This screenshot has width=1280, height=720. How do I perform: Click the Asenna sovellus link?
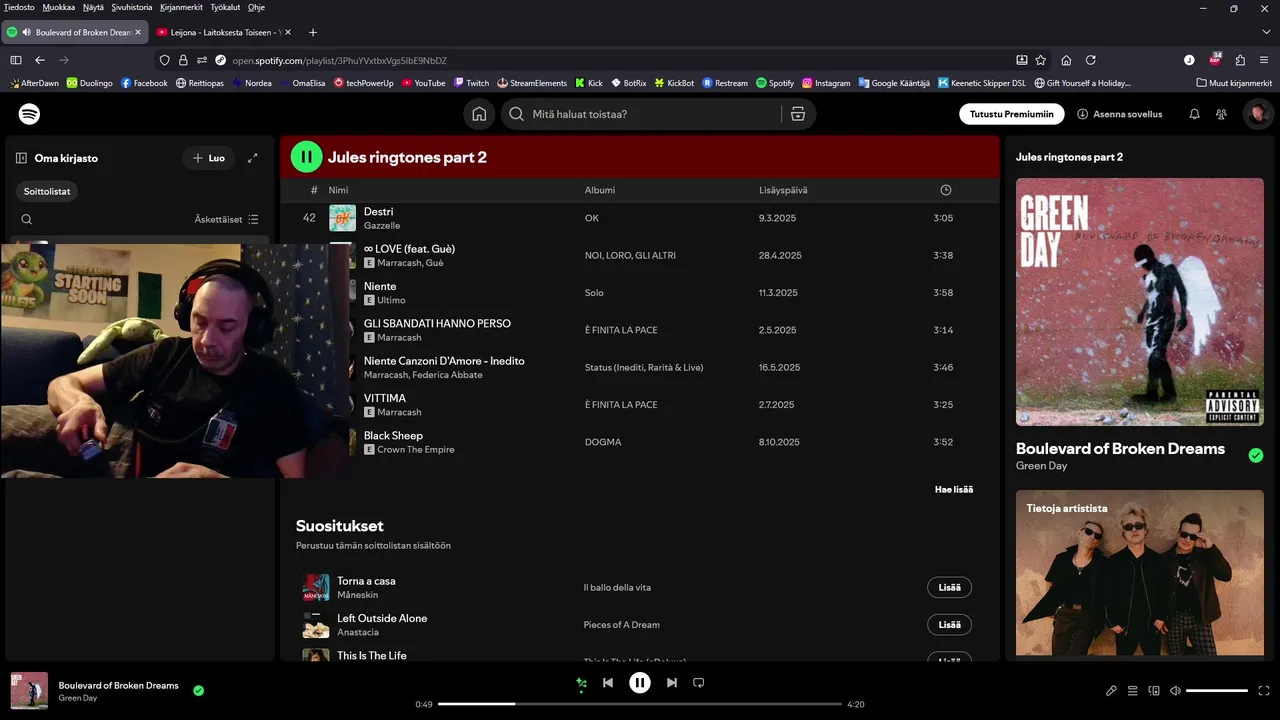click(x=1119, y=114)
